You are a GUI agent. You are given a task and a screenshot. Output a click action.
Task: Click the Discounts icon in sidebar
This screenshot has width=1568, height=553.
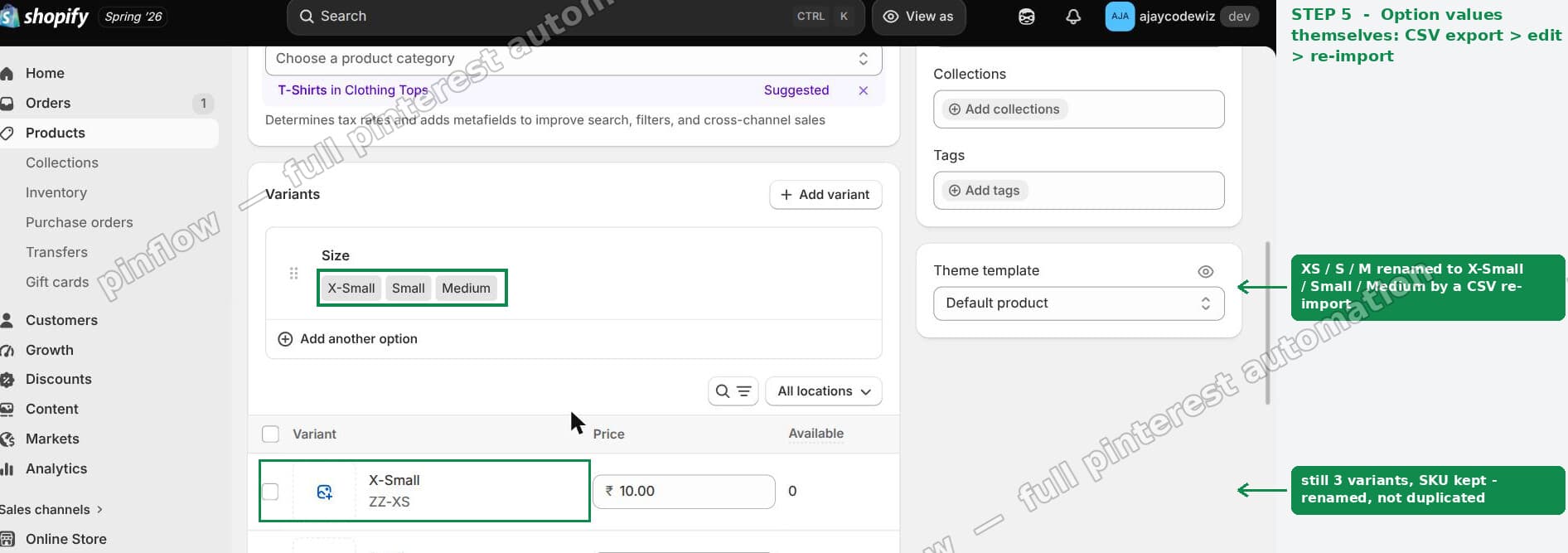[x=7, y=380]
